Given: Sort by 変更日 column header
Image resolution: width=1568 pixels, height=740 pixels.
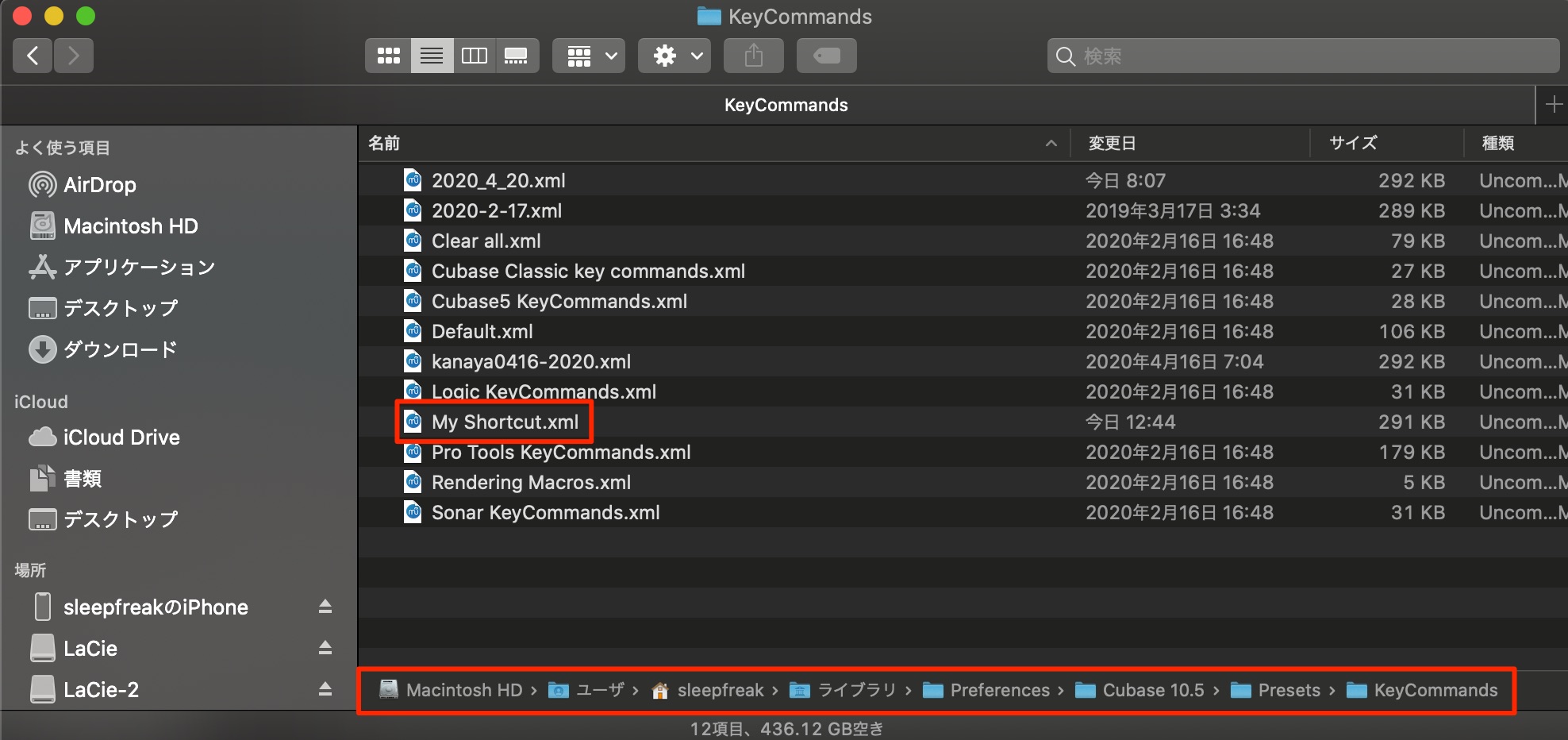Looking at the screenshot, I should pyautogui.click(x=1112, y=143).
